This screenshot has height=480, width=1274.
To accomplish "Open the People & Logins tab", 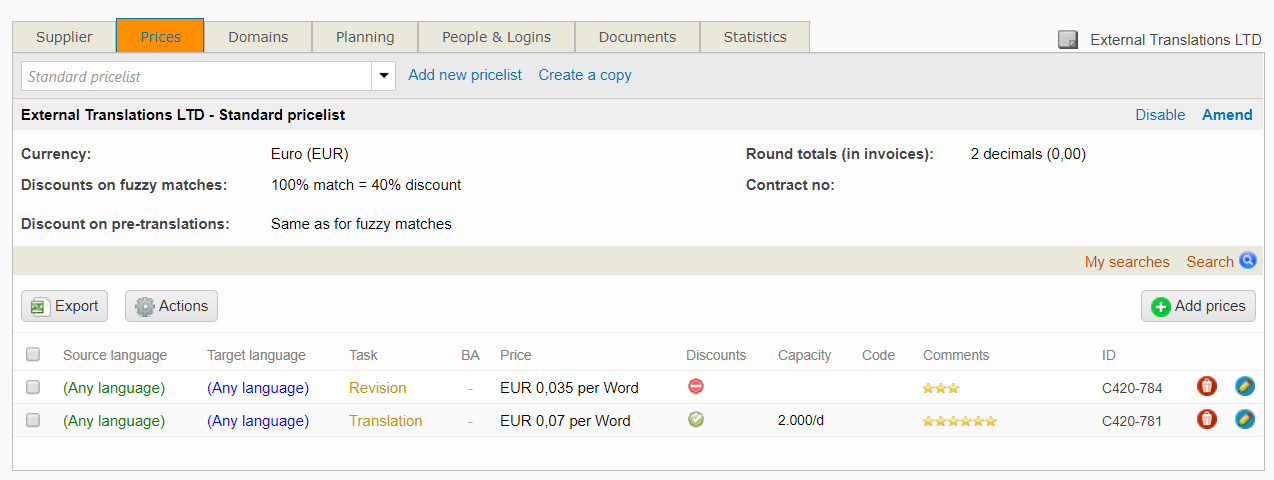I will pos(496,37).
